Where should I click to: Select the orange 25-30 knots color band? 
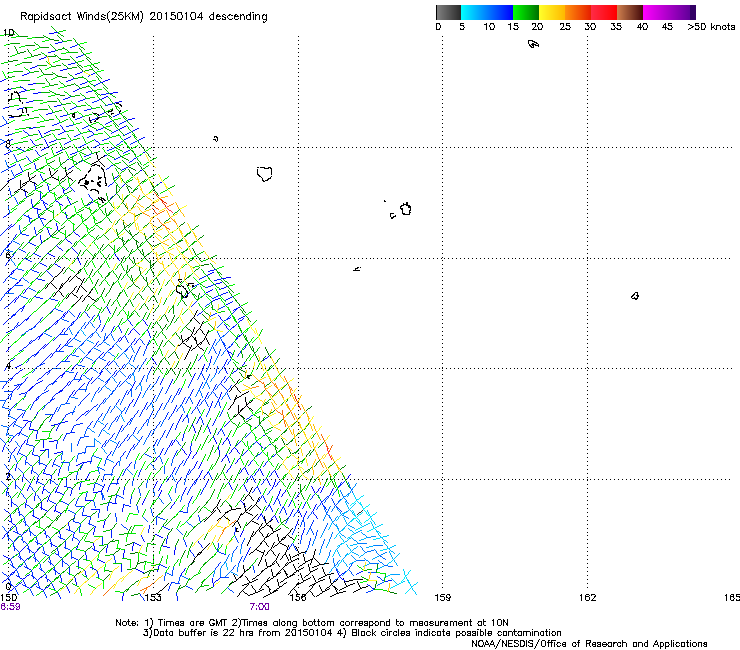(578, 12)
